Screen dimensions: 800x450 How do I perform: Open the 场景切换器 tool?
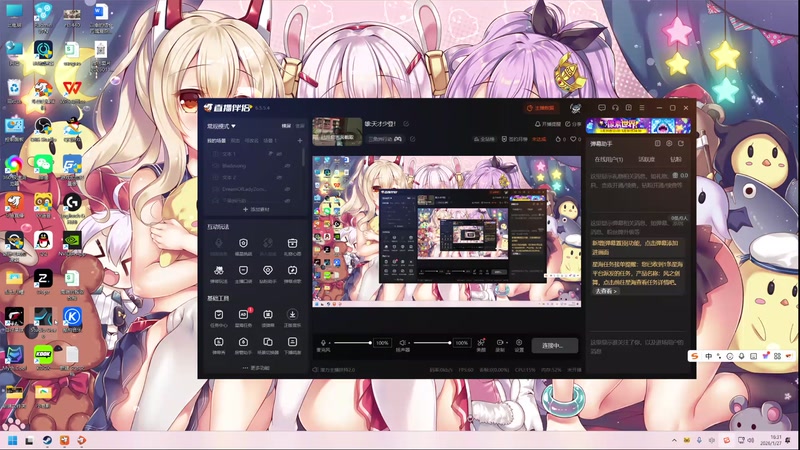coord(267,344)
